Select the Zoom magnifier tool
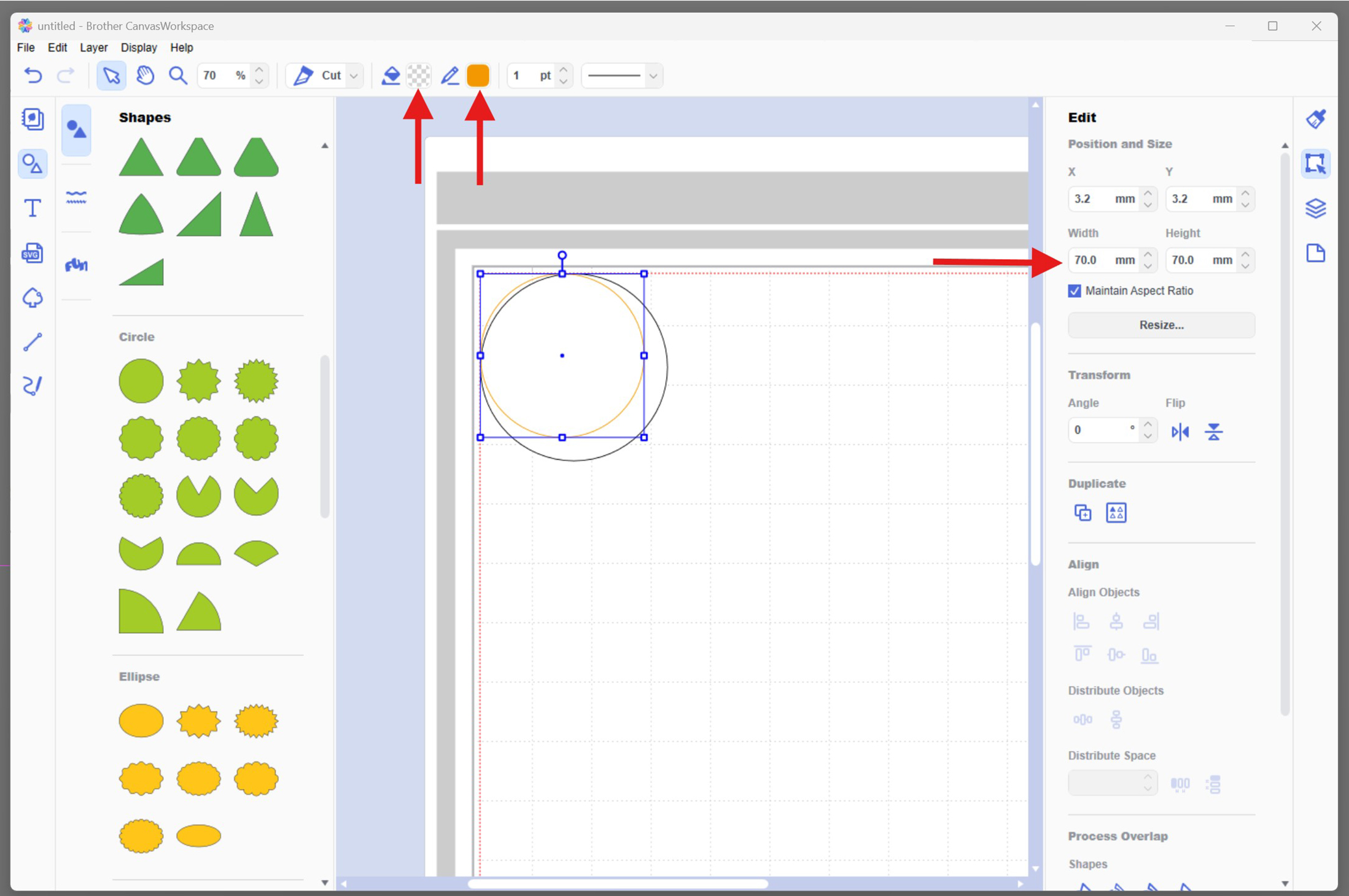This screenshot has height=896, width=1349. pyautogui.click(x=178, y=76)
